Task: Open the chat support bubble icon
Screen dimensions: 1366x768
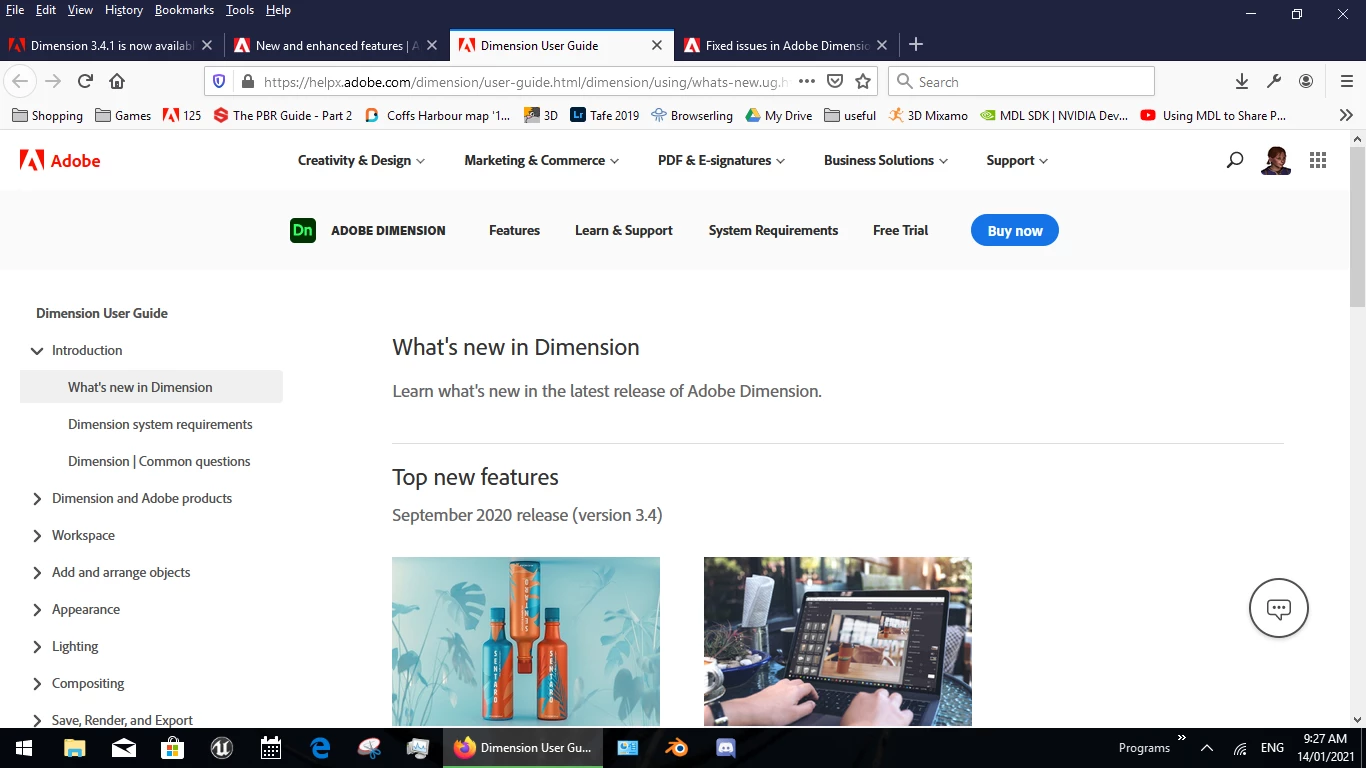Action: (1279, 608)
